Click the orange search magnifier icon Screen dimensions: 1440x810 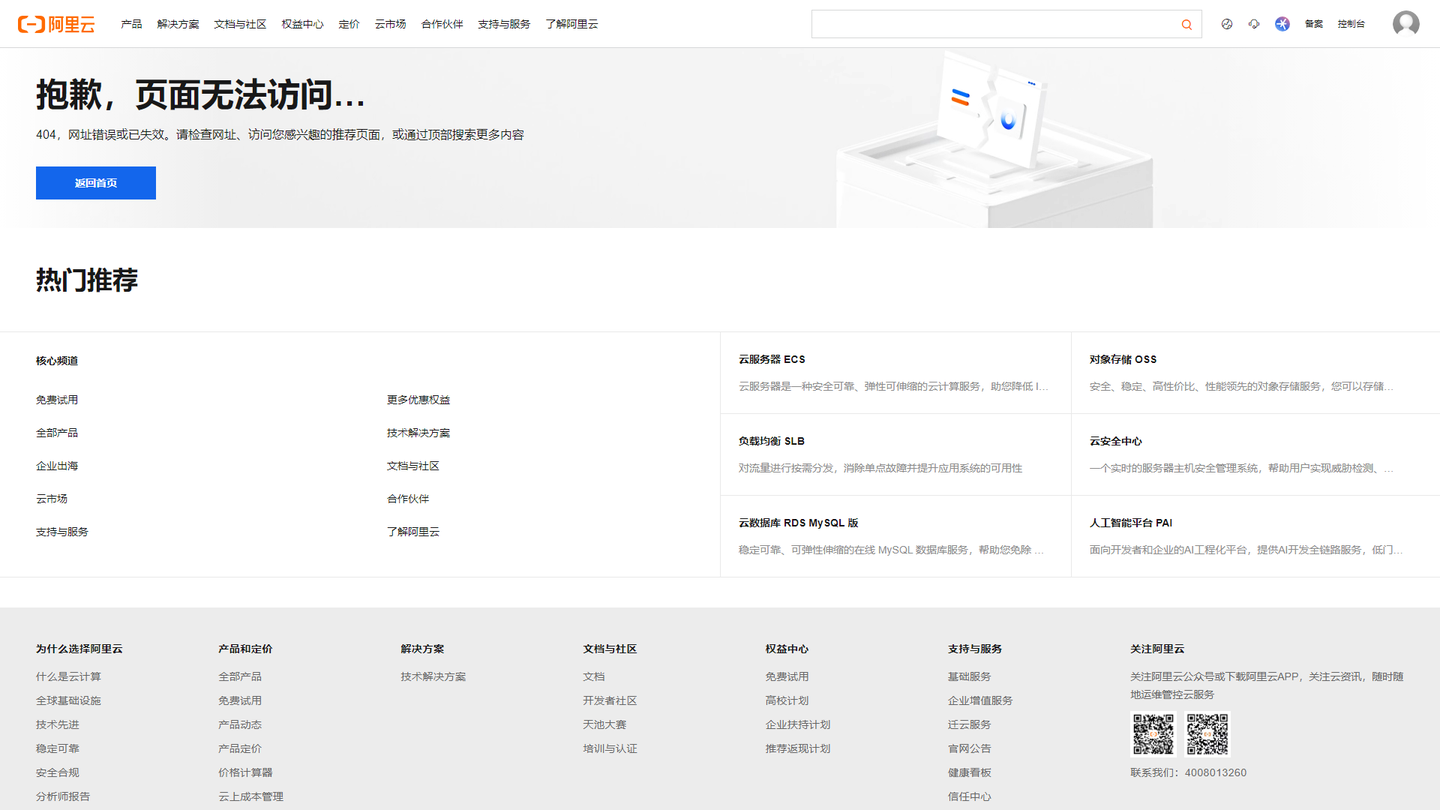pyautogui.click(x=1187, y=24)
